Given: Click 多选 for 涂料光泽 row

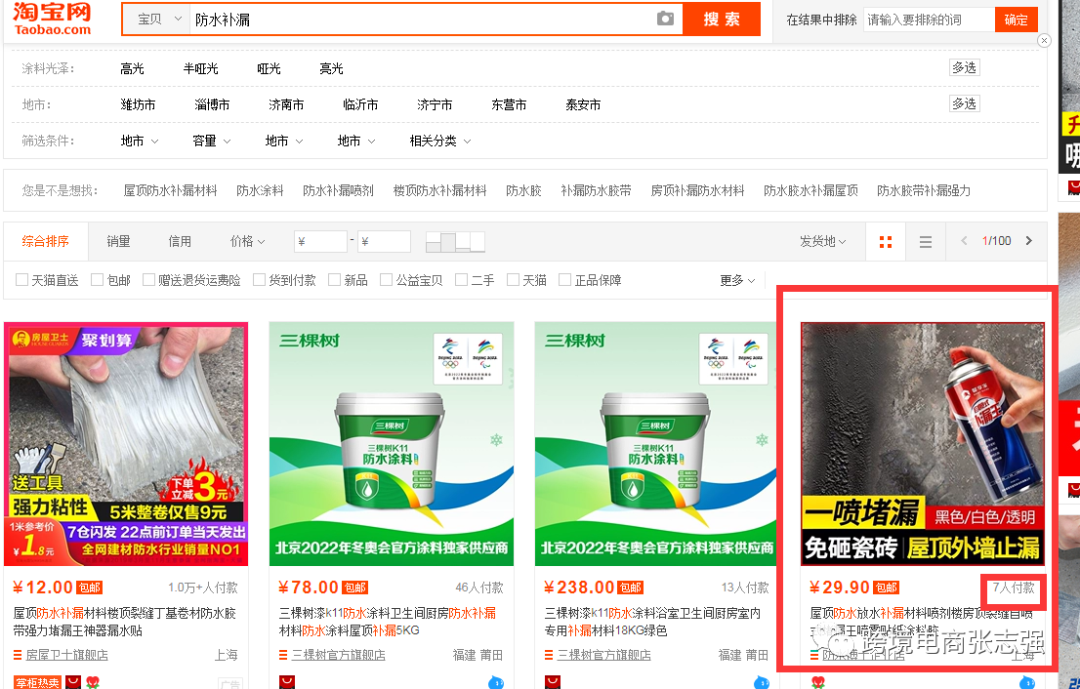Looking at the screenshot, I should coord(964,68).
